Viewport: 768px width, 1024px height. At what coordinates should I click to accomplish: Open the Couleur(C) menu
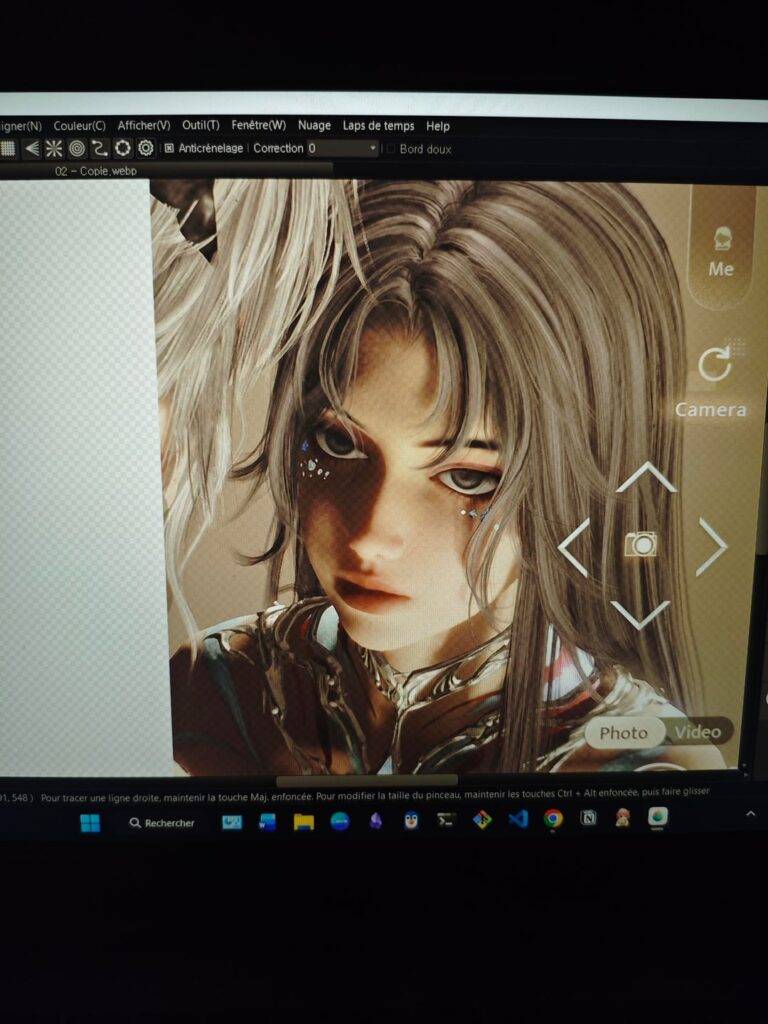79,125
